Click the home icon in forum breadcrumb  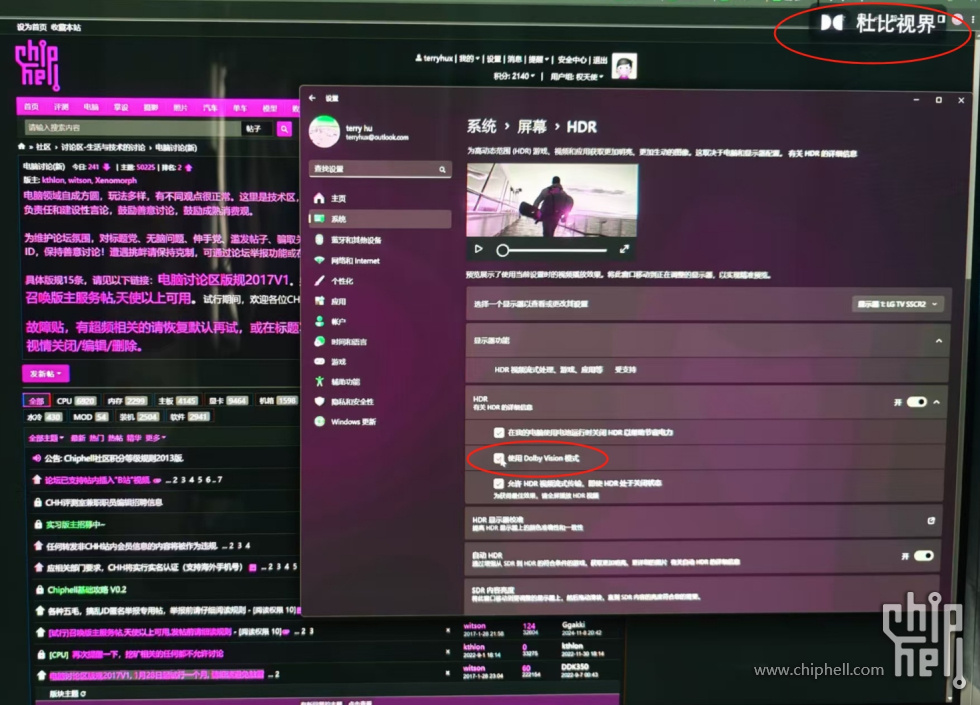coord(22,147)
